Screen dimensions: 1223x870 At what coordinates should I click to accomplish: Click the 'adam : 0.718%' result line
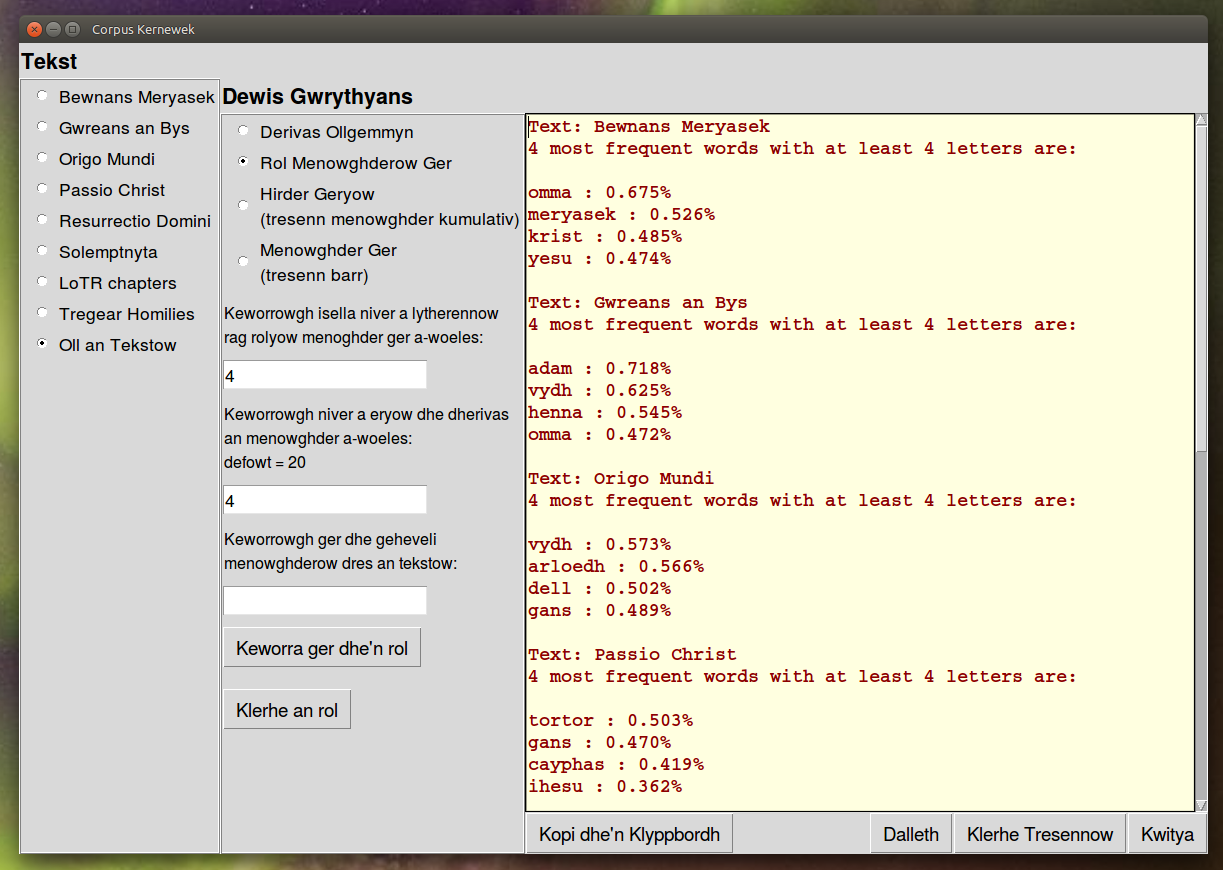tap(599, 368)
